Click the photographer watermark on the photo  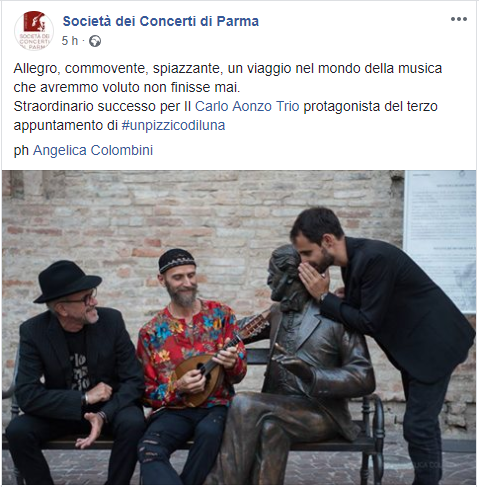427,464
